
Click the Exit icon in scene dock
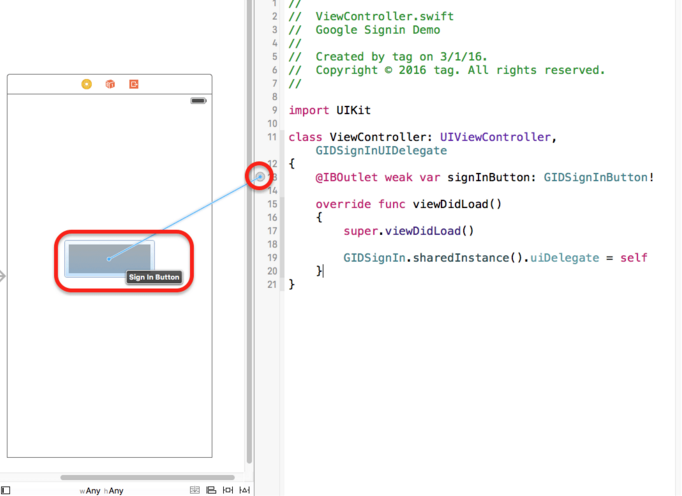click(134, 84)
